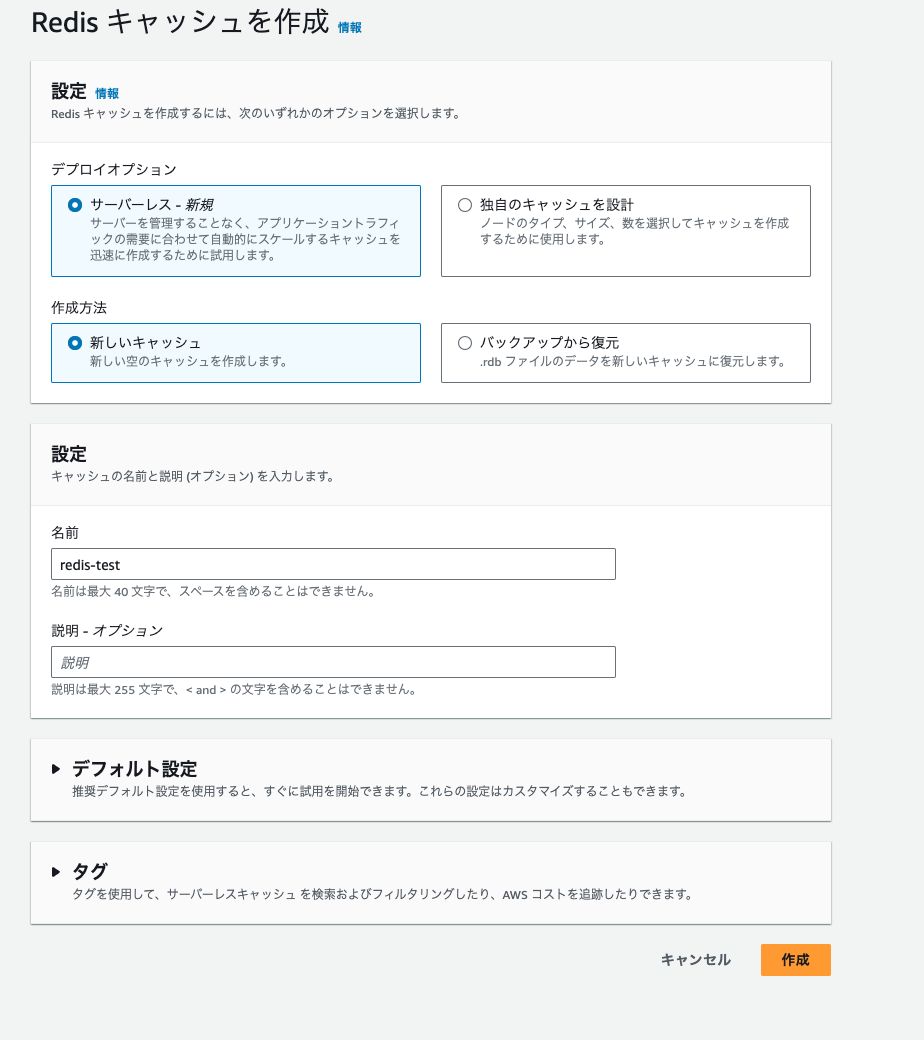This screenshot has height=1040, width=924.
Task: Click the orange 作成 button
Action: point(795,960)
